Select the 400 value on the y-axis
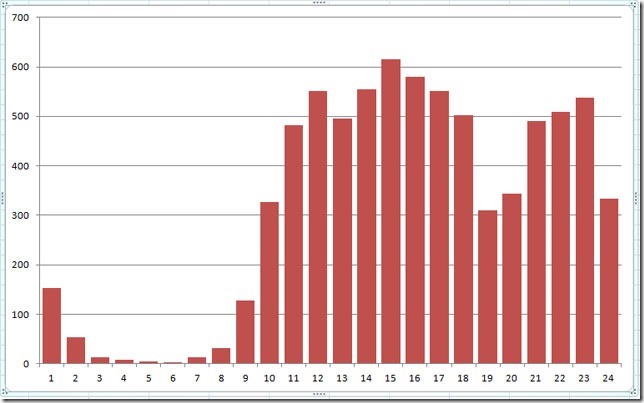Viewport: 644px width, 403px height. (x=23, y=166)
